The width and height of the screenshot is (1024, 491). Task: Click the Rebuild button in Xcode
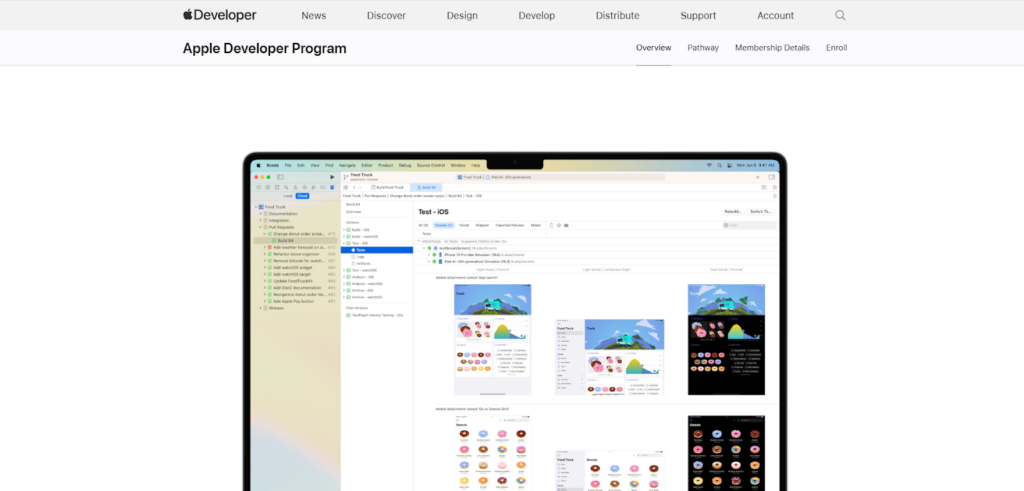pyautogui.click(x=733, y=212)
